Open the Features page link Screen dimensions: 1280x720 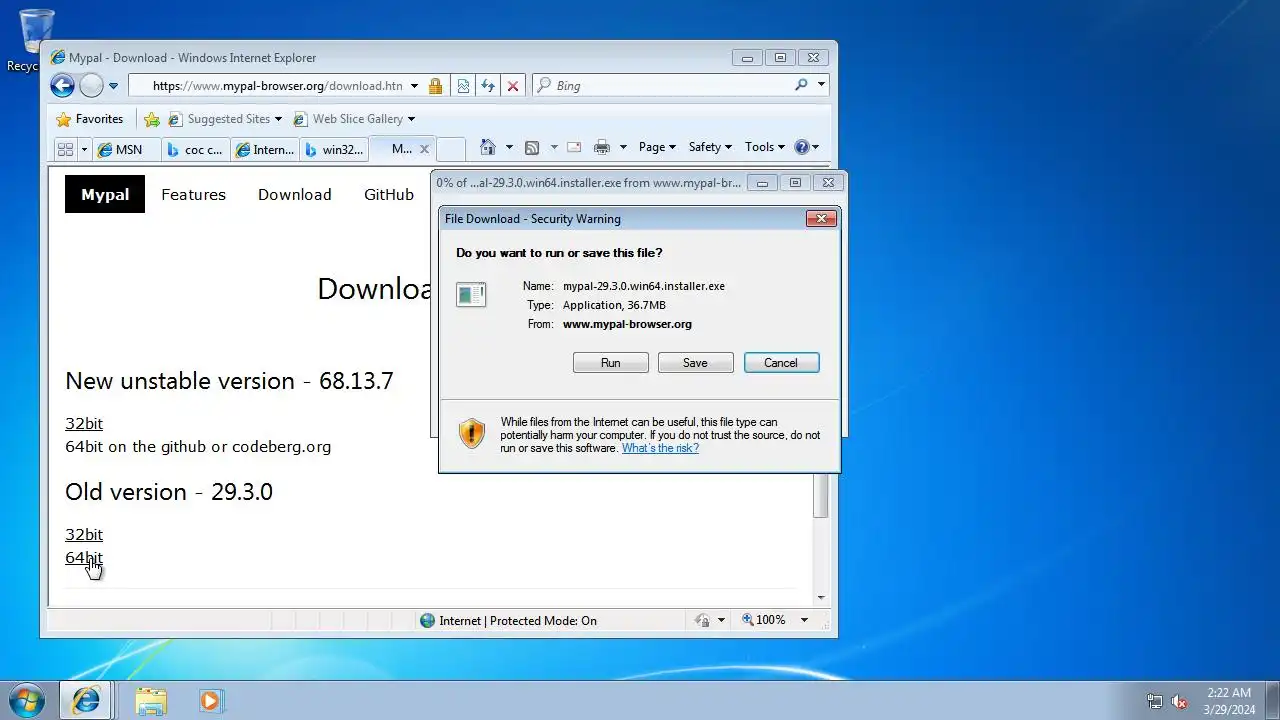(193, 194)
